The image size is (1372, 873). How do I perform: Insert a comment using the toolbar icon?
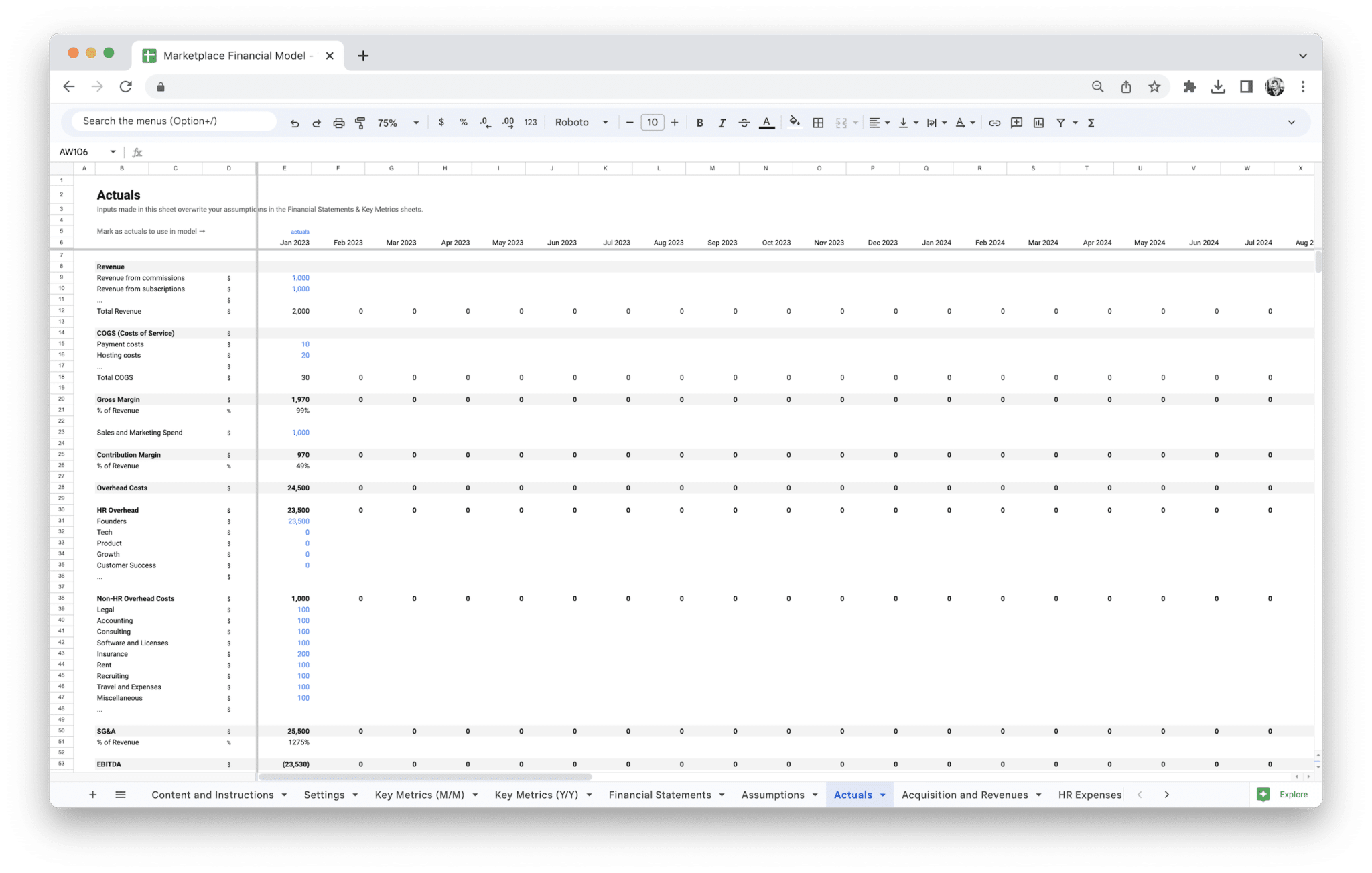coord(1016,122)
